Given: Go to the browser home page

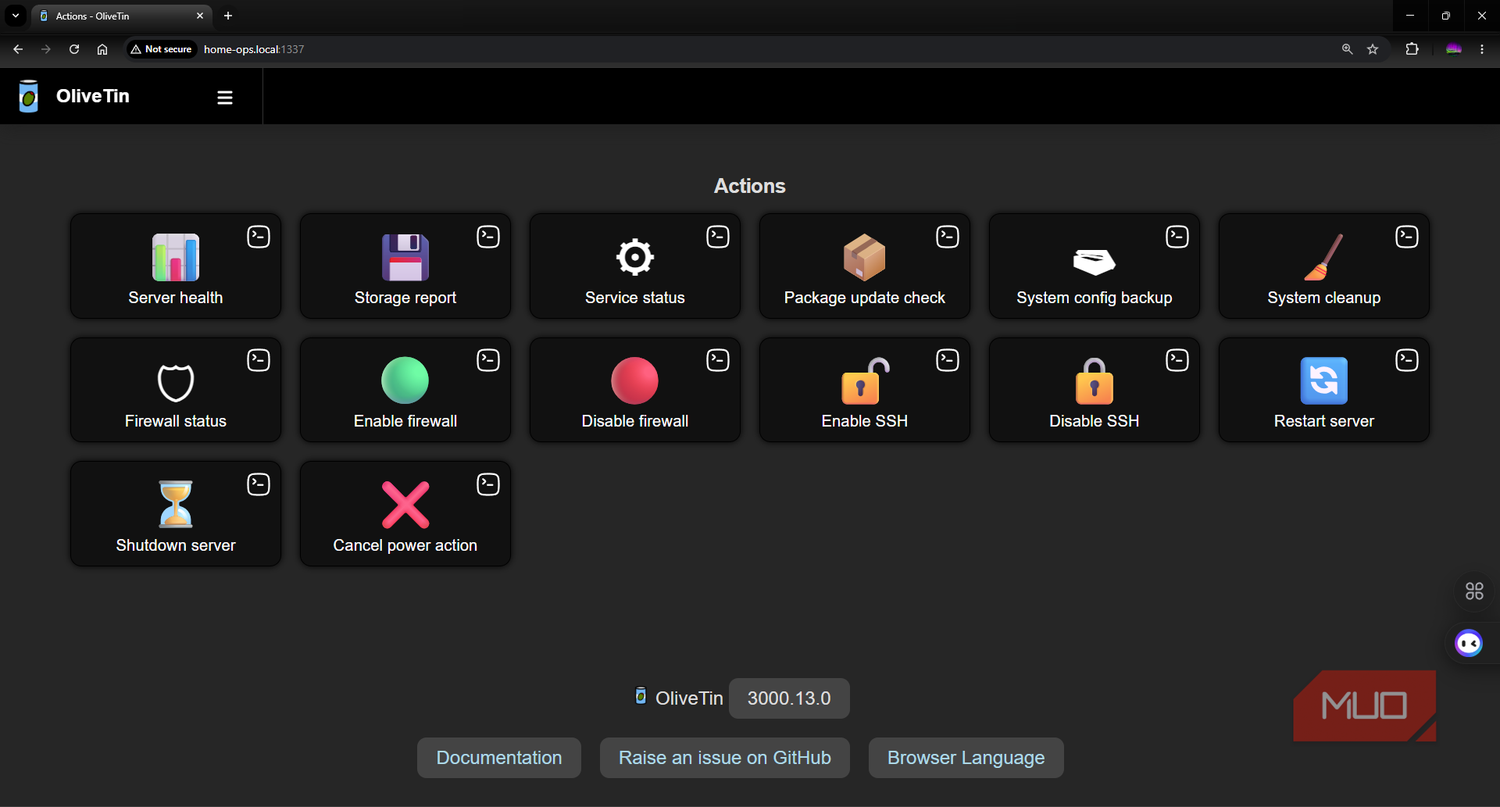Looking at the screenshot, I should click(x=102, y=49).
